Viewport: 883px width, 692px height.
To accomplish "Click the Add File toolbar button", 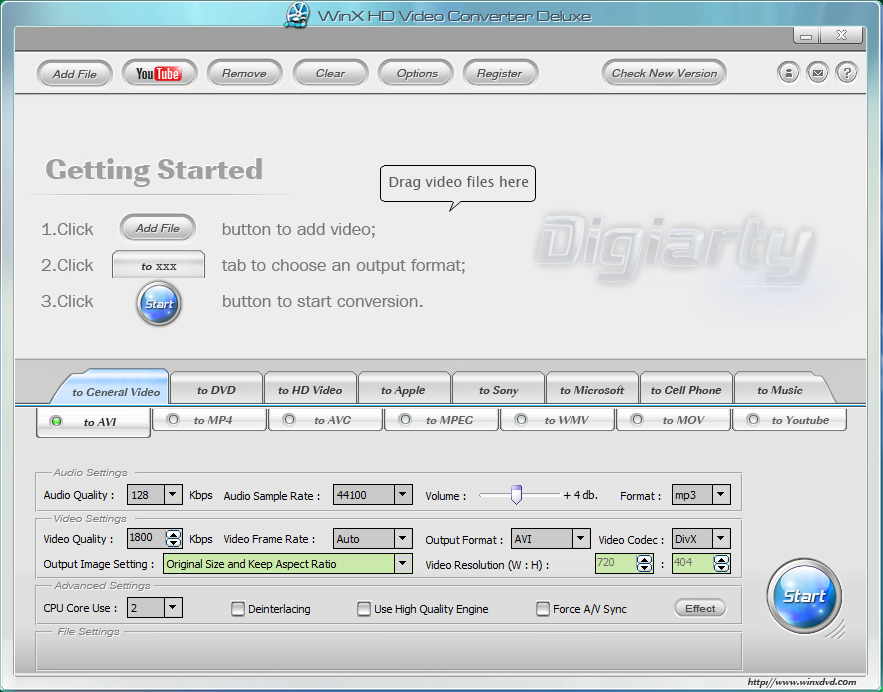I will click(x=75, y=74).
